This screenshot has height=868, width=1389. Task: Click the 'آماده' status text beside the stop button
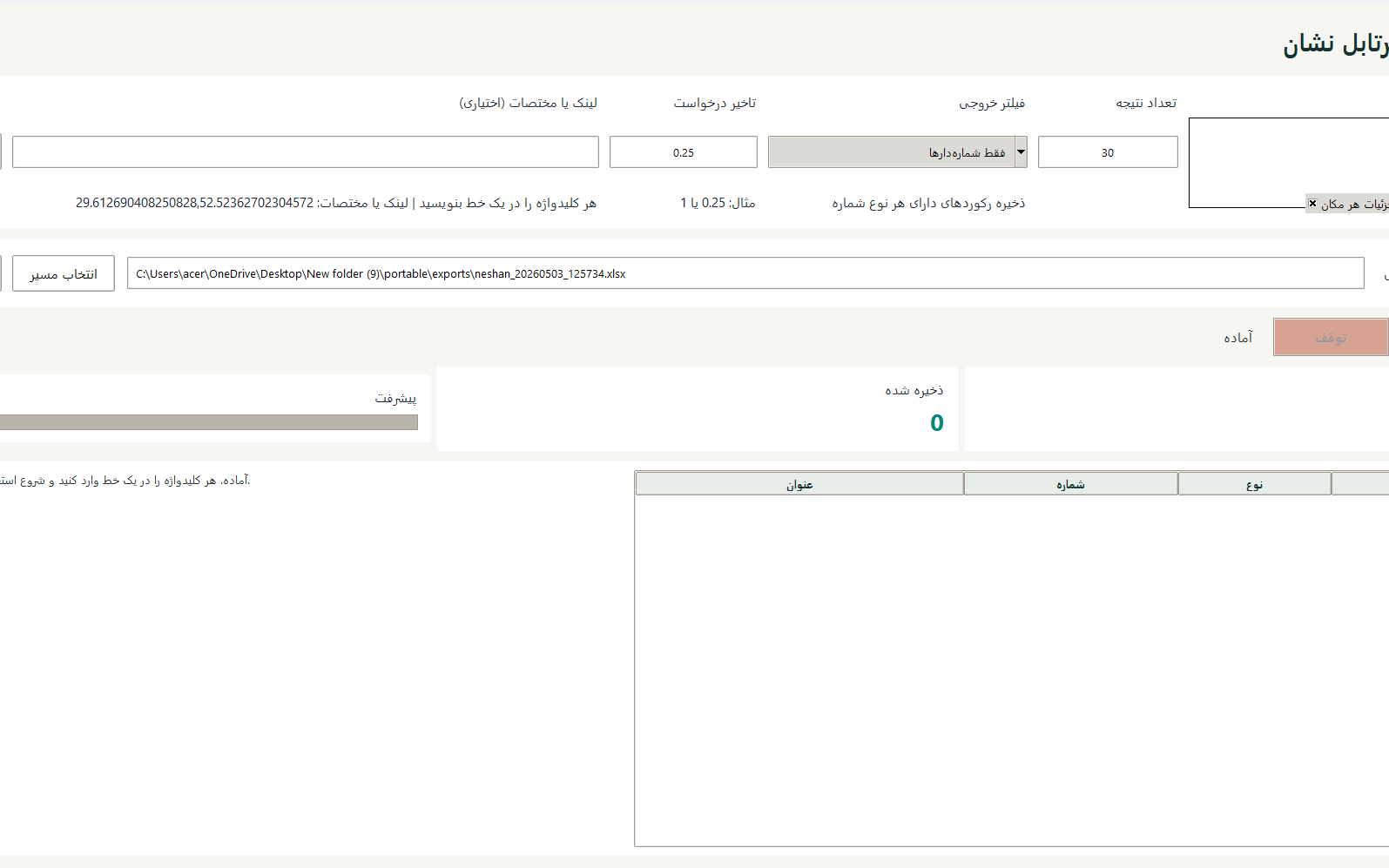(x=1238, y=337)
